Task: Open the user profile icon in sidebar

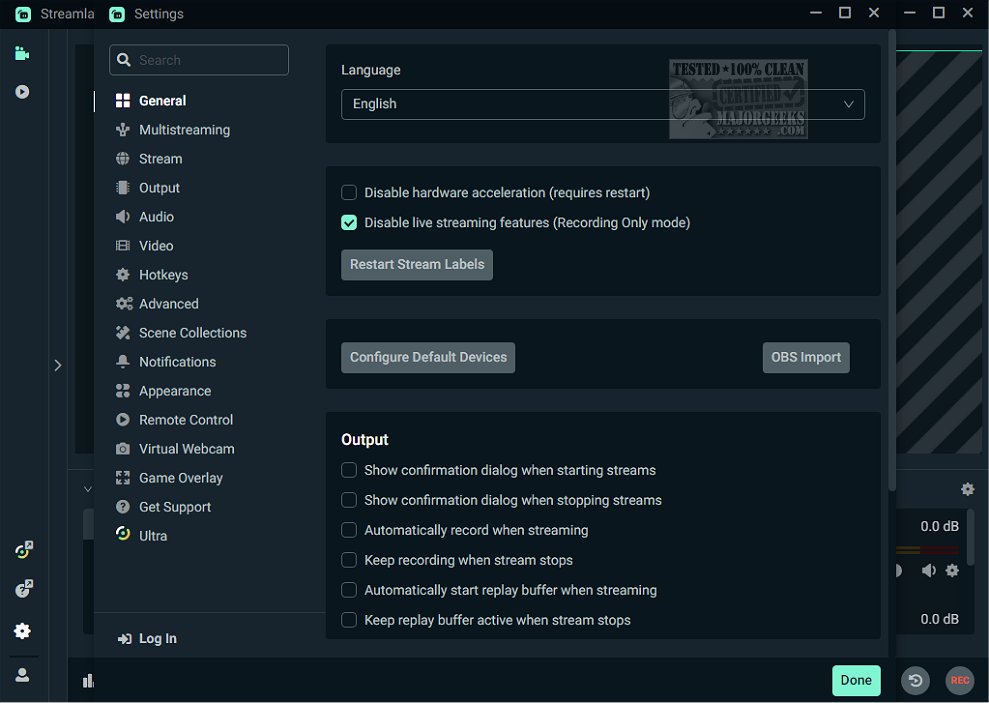Action: tap(23, 674)
